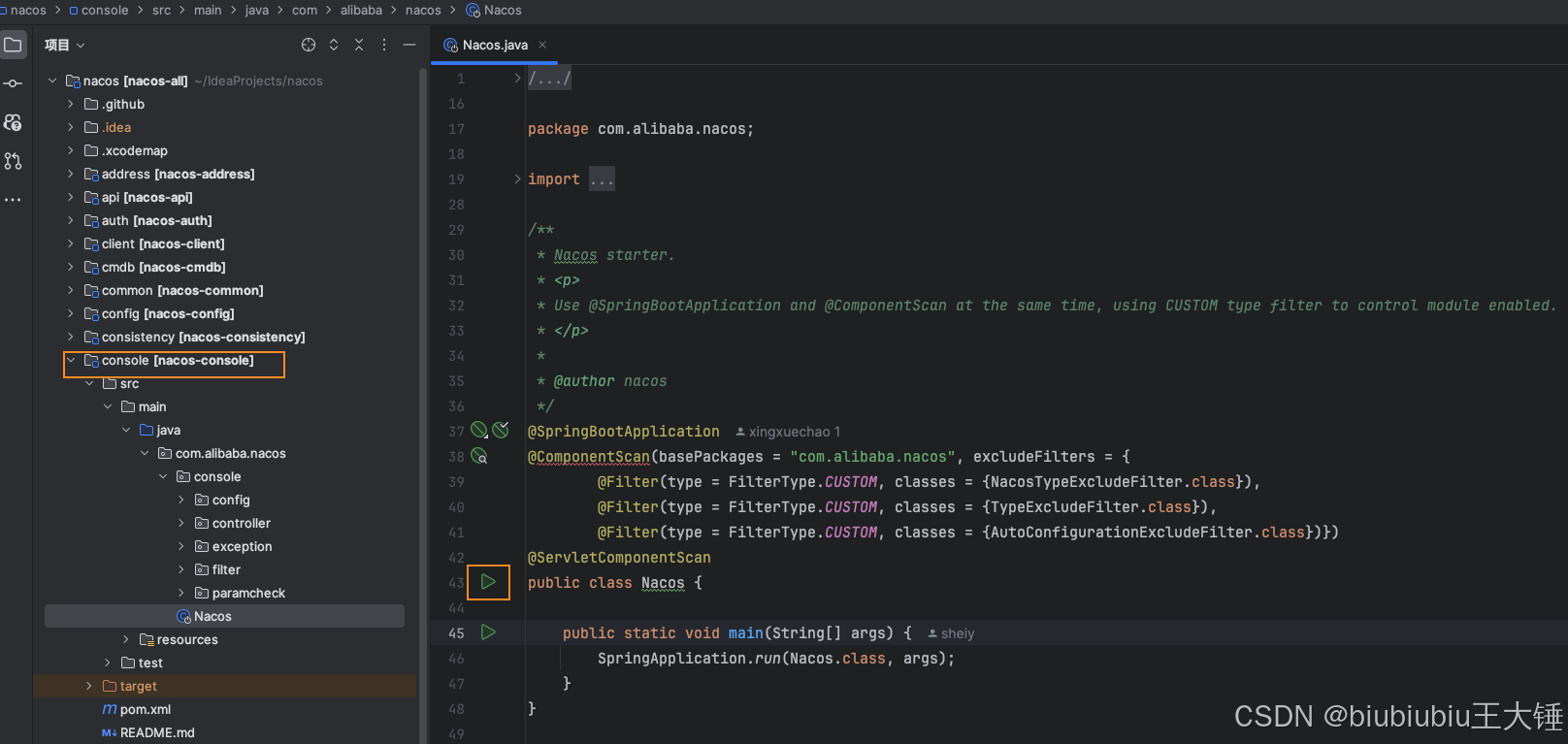Select the config [nacos-config] module

coord(160,313)
